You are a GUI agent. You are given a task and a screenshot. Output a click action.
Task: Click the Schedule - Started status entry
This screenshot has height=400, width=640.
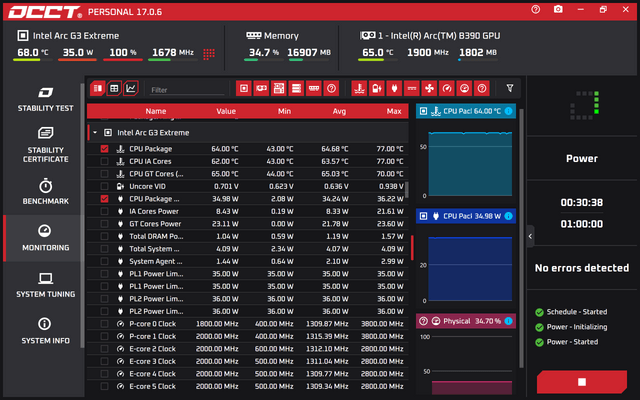[571, 312]
